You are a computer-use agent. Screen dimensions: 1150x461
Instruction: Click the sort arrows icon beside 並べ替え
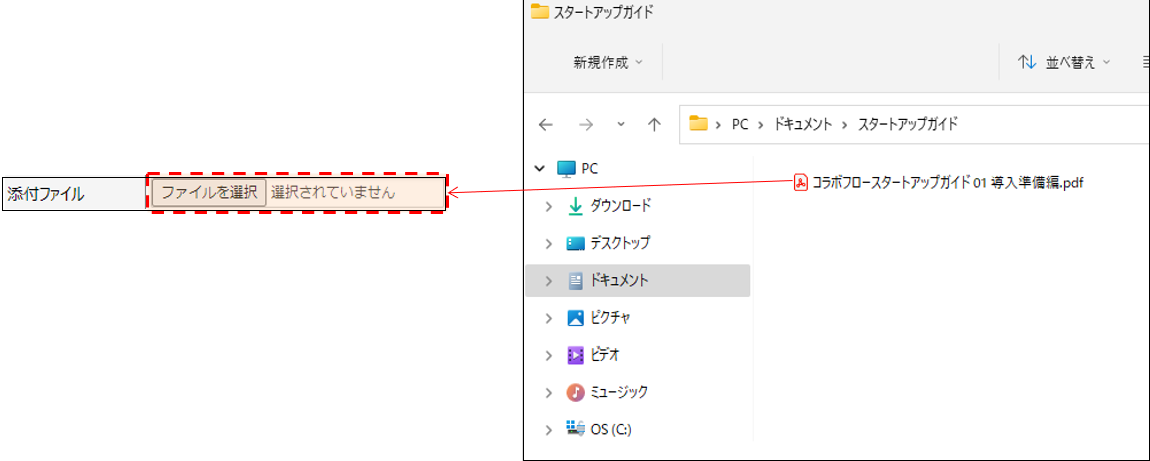[1026, 62]
